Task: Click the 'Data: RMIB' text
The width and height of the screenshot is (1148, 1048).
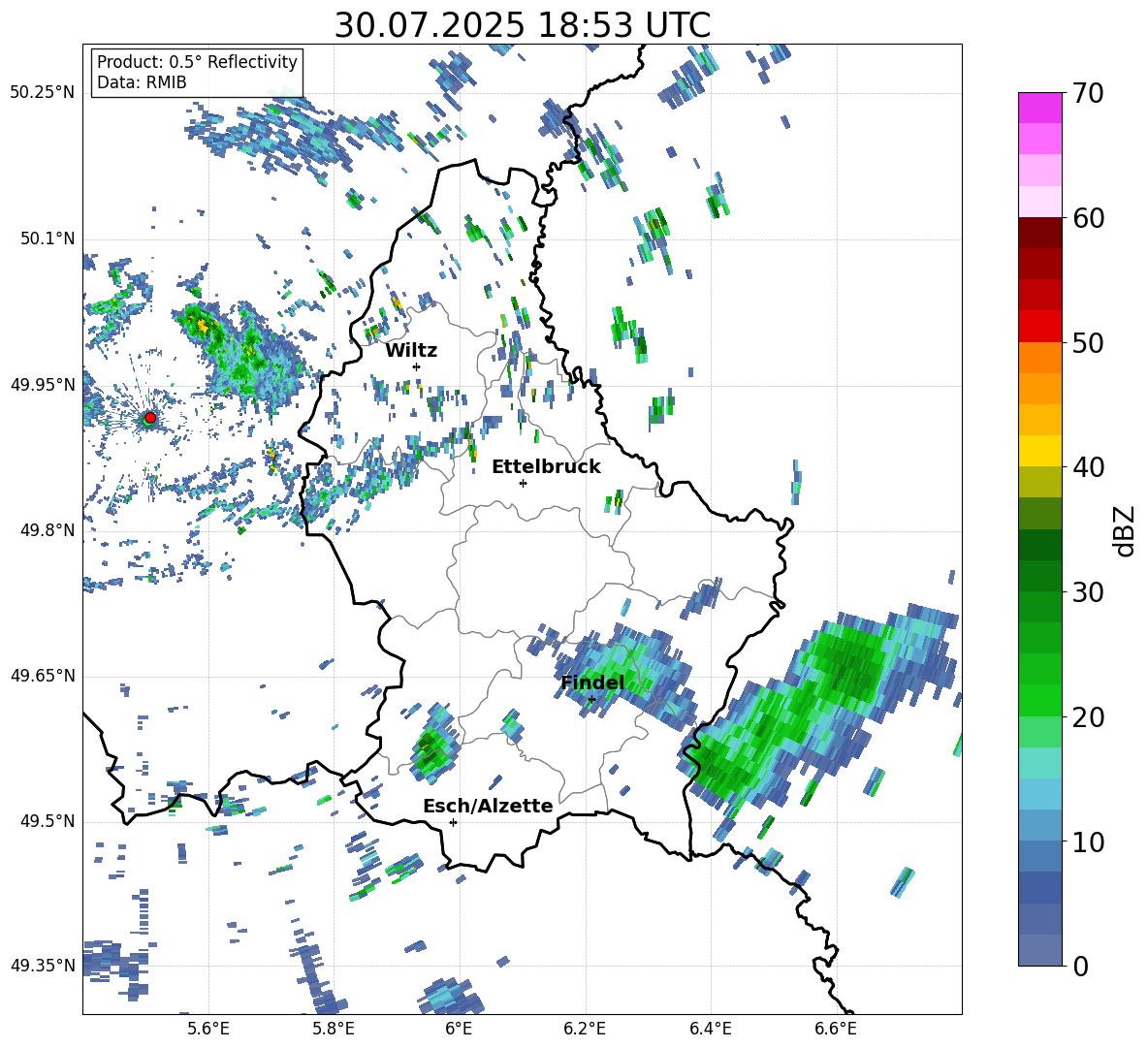Action: click(x=142, y=82)
